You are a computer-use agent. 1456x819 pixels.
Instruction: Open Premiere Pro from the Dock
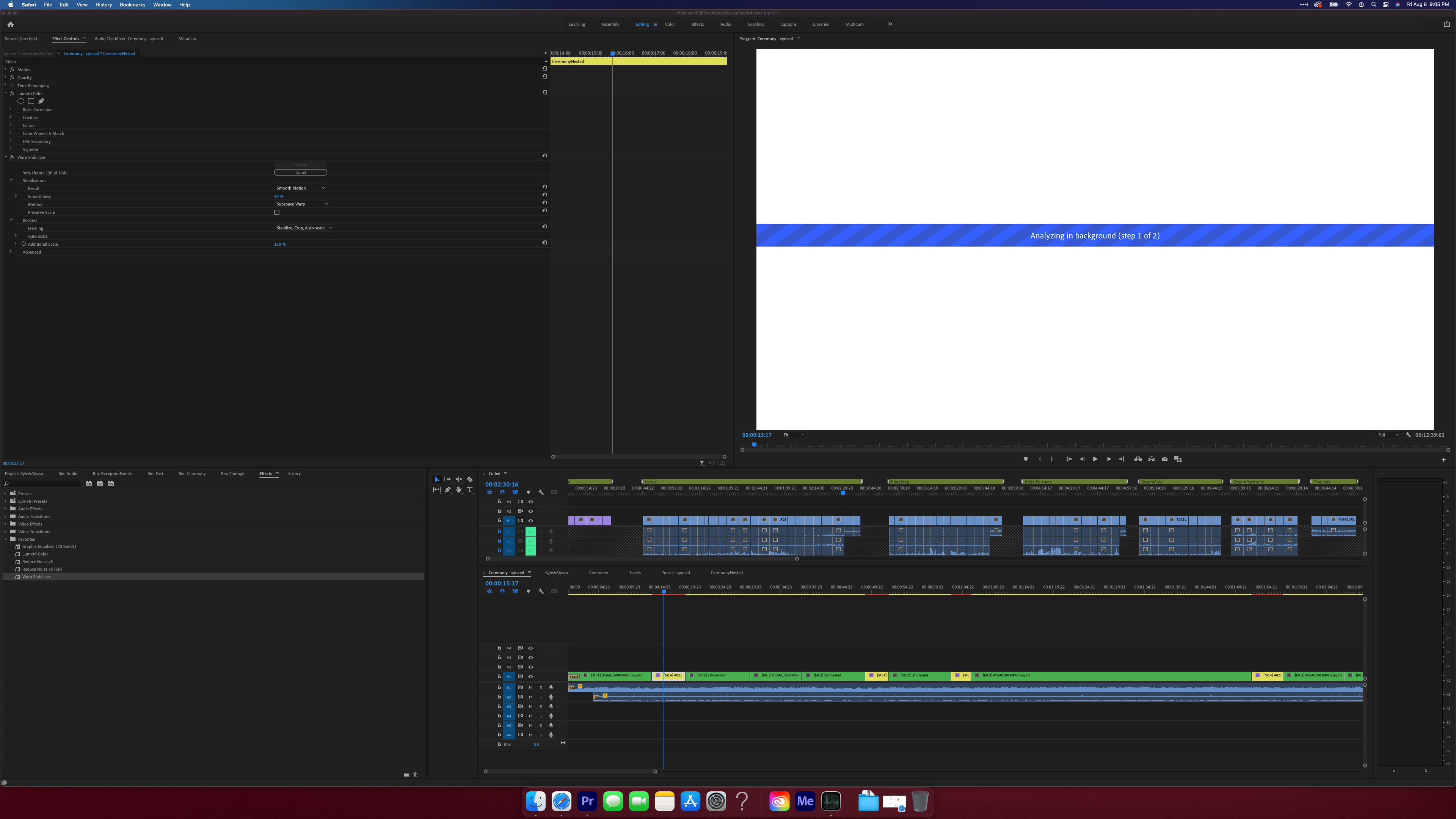[587, 801]
